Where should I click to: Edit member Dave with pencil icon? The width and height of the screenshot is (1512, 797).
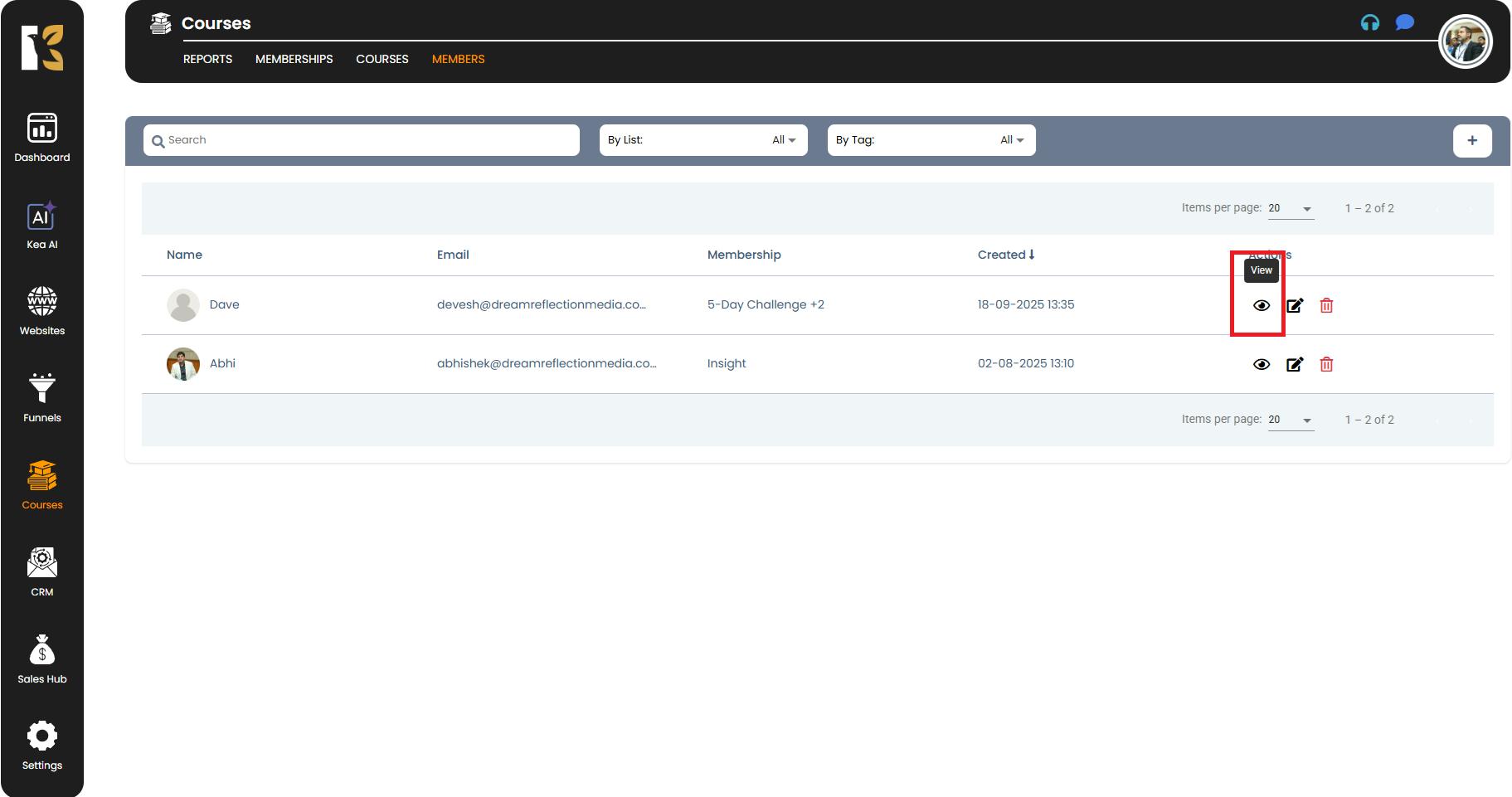click(1294, 305)
